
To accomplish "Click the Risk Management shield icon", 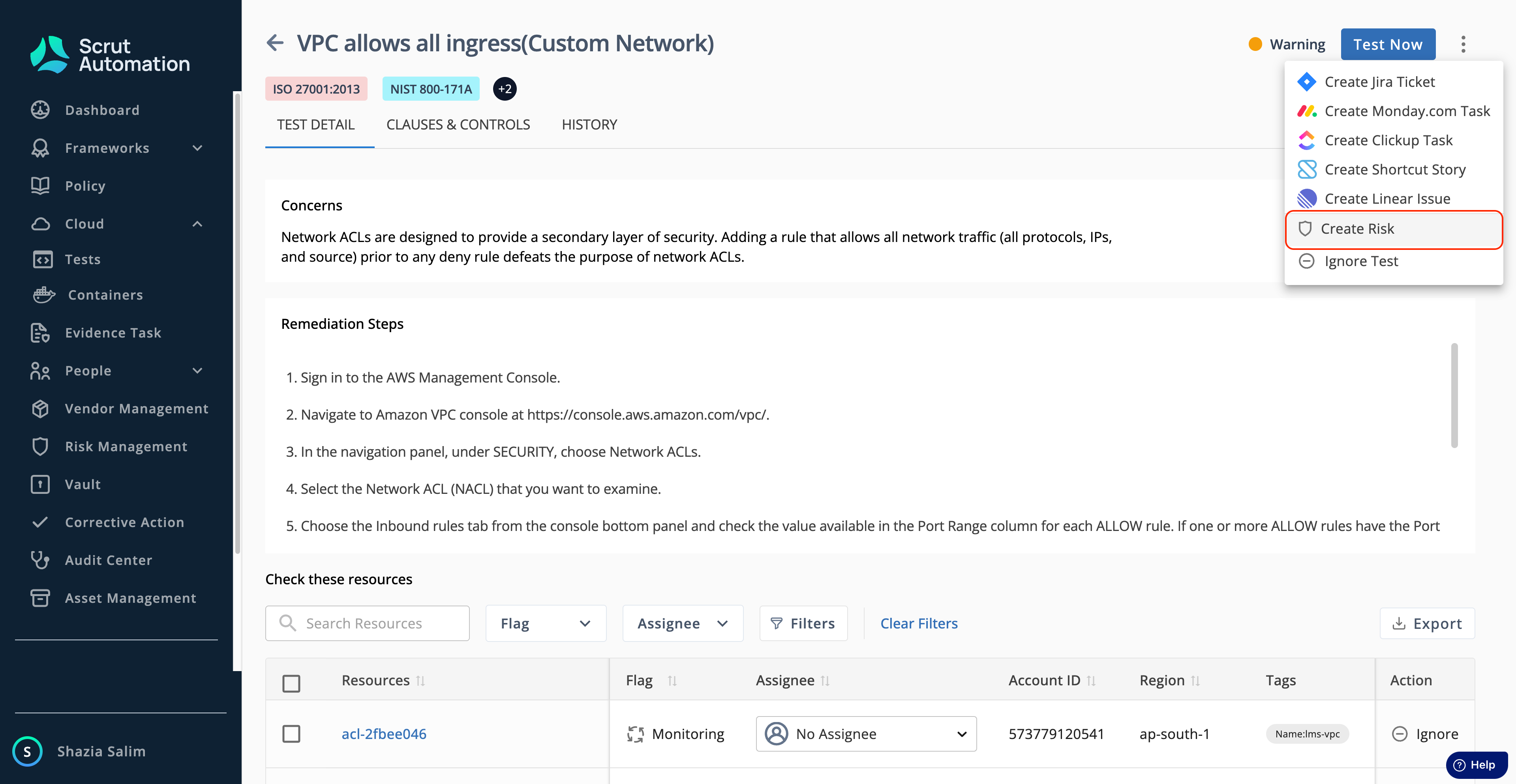I will pos(40,447).
